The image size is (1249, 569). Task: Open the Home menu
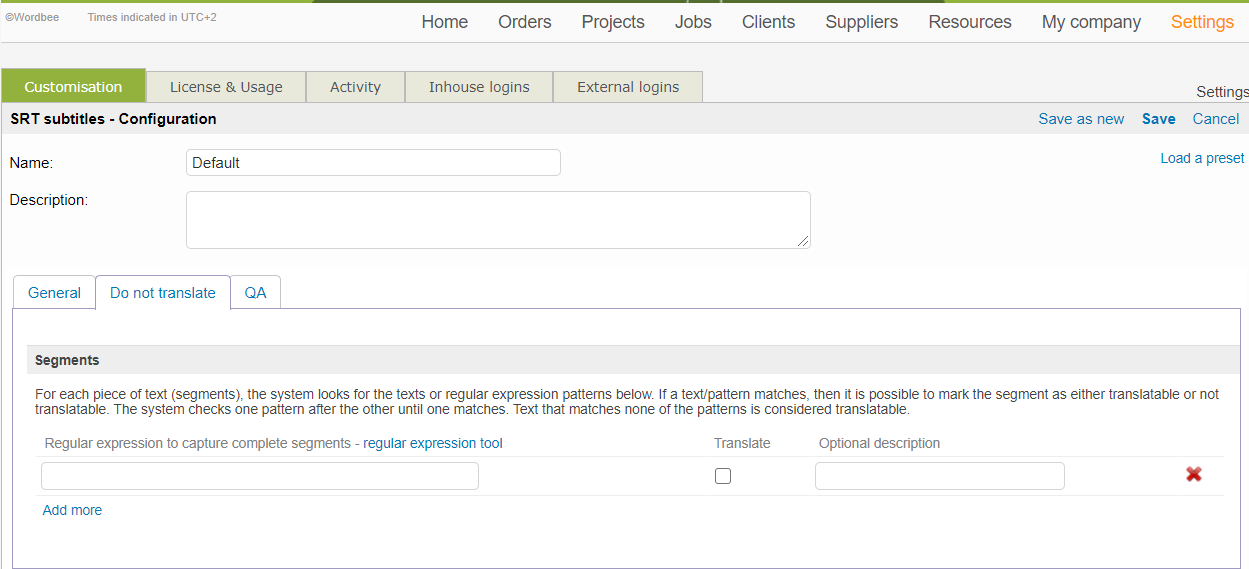point(444,22)
